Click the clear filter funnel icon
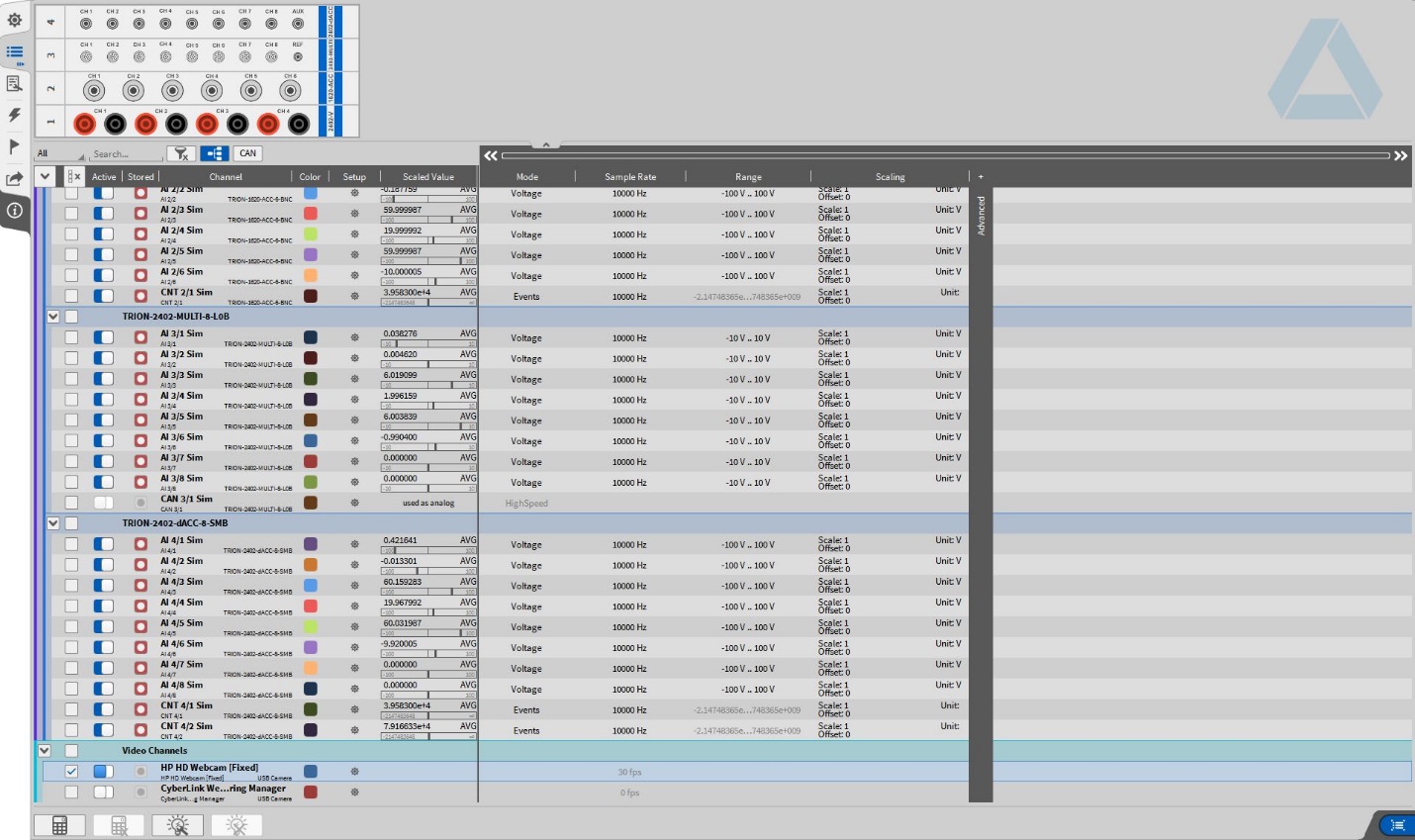 point(180,153)
